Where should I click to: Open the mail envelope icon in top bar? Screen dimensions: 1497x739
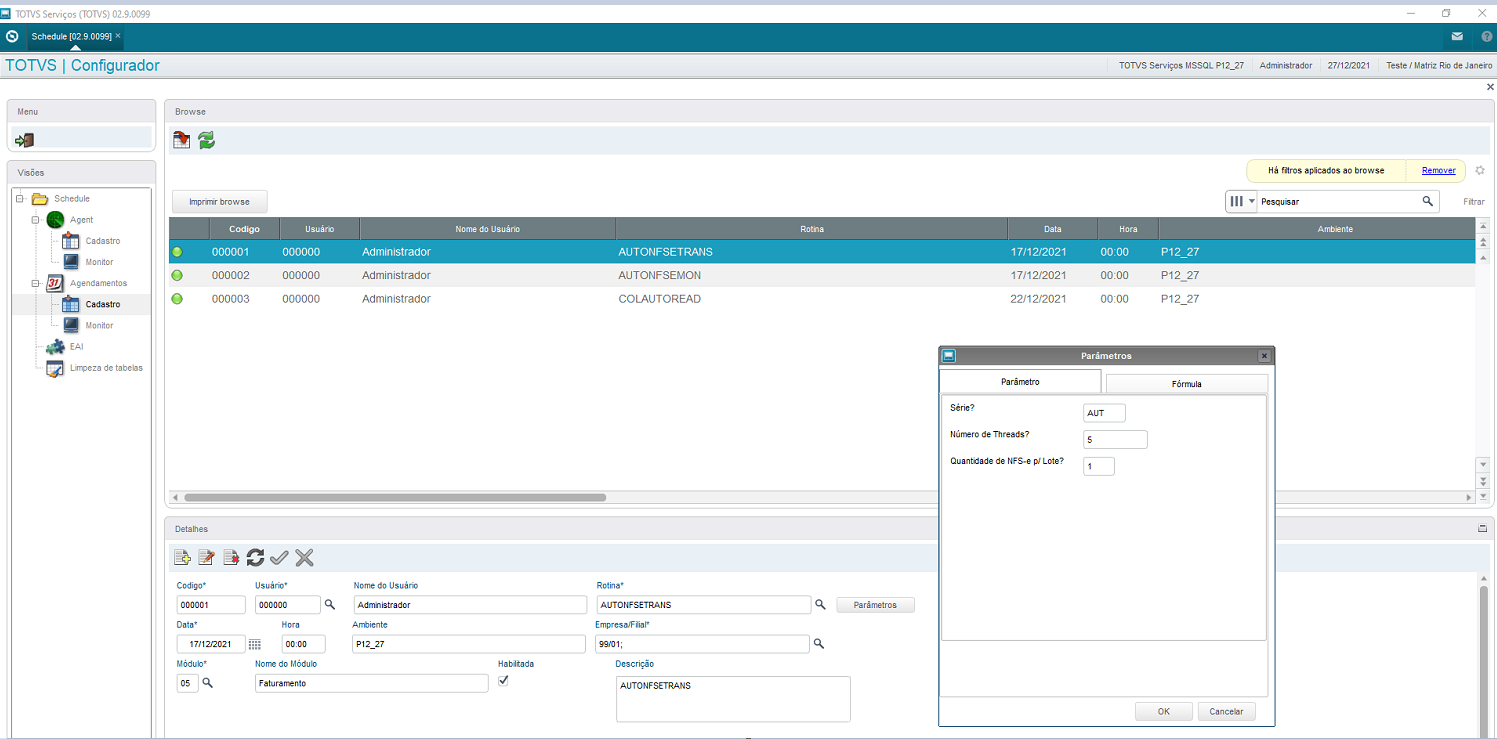(1458, 36)
